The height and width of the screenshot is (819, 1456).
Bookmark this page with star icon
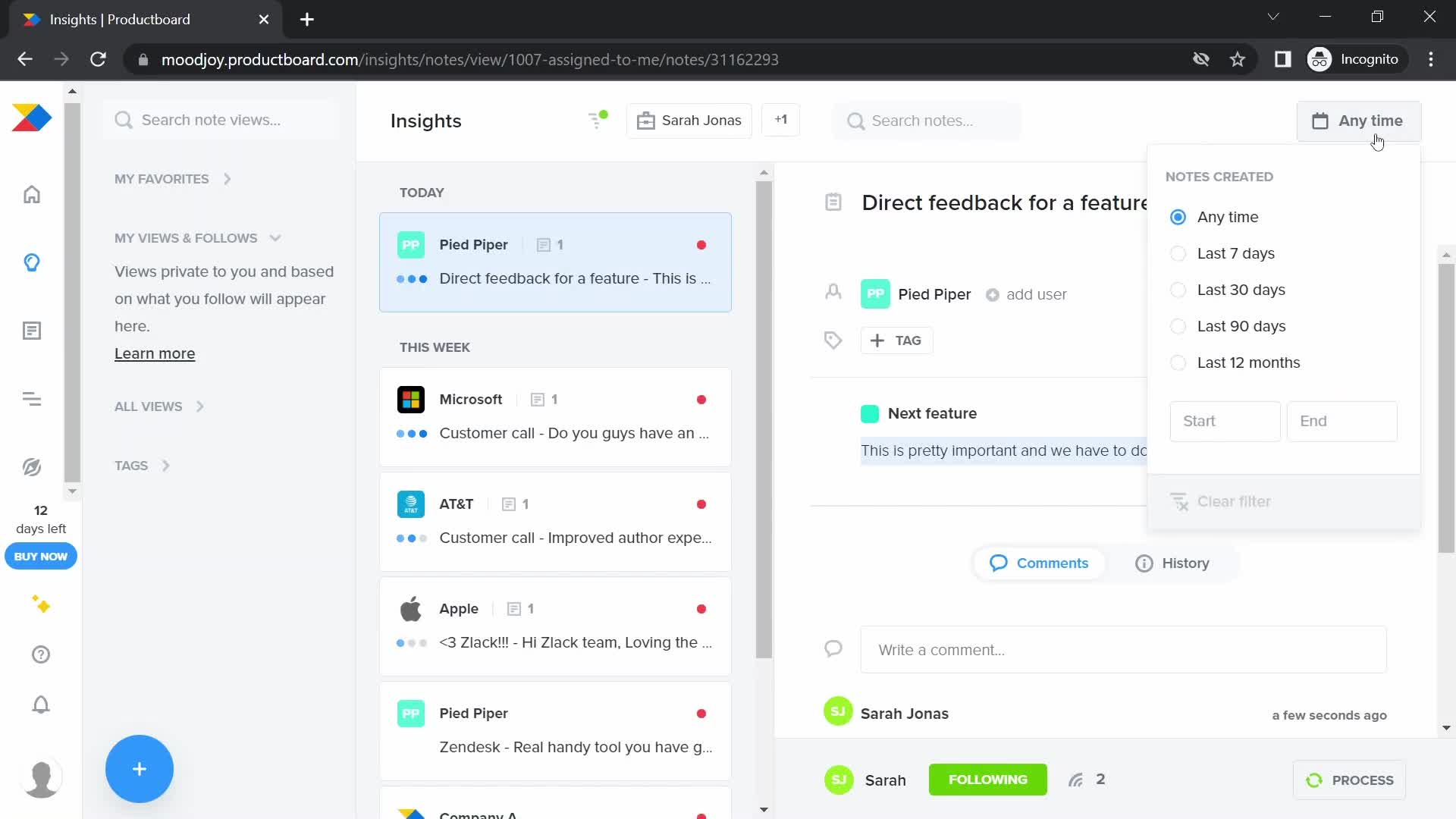click(x=1238, y=59)
